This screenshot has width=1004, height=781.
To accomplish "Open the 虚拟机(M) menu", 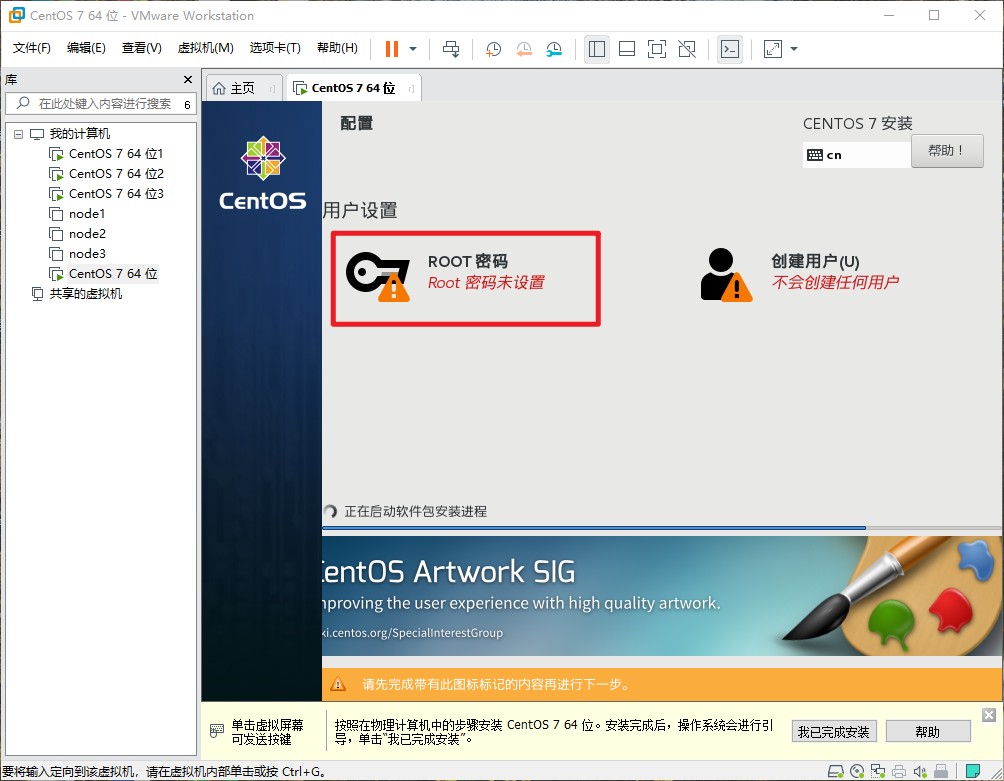I will pyautogui.click(x=206, y=48).
